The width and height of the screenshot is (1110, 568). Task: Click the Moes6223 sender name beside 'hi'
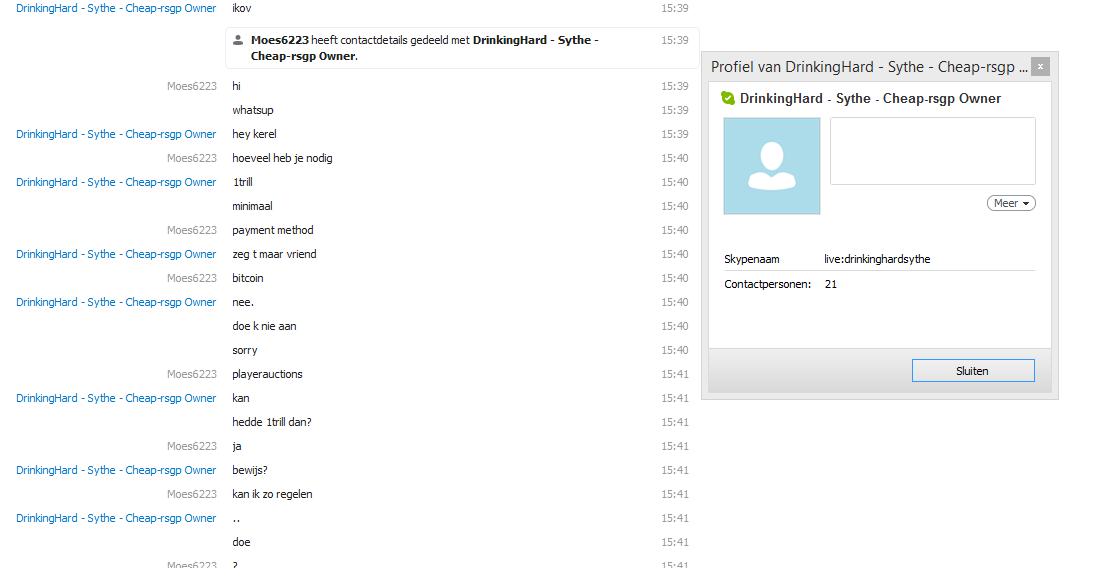(x=192, y=86)
